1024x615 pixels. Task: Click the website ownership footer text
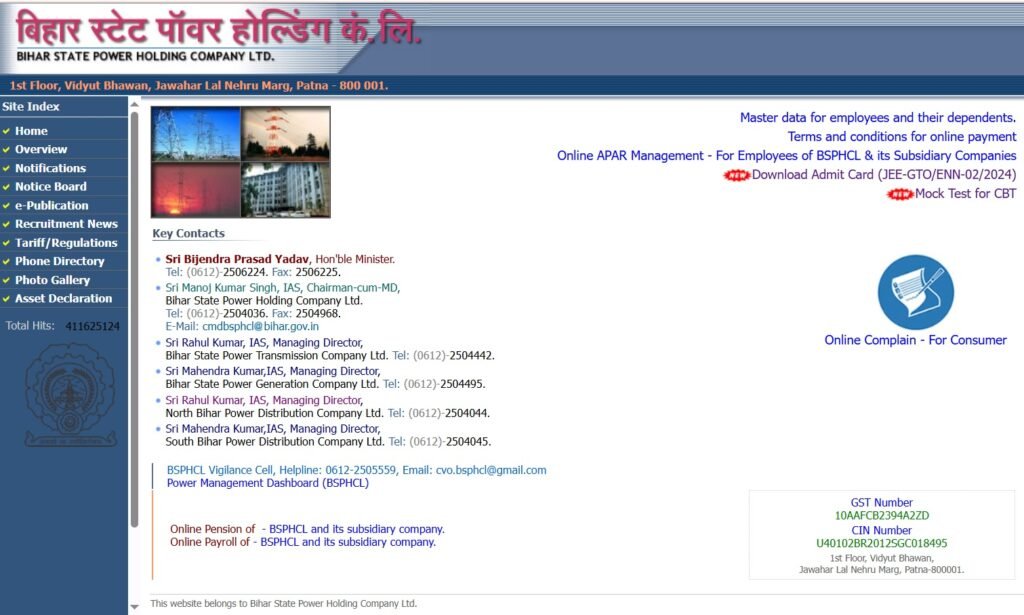coord(283,604)
